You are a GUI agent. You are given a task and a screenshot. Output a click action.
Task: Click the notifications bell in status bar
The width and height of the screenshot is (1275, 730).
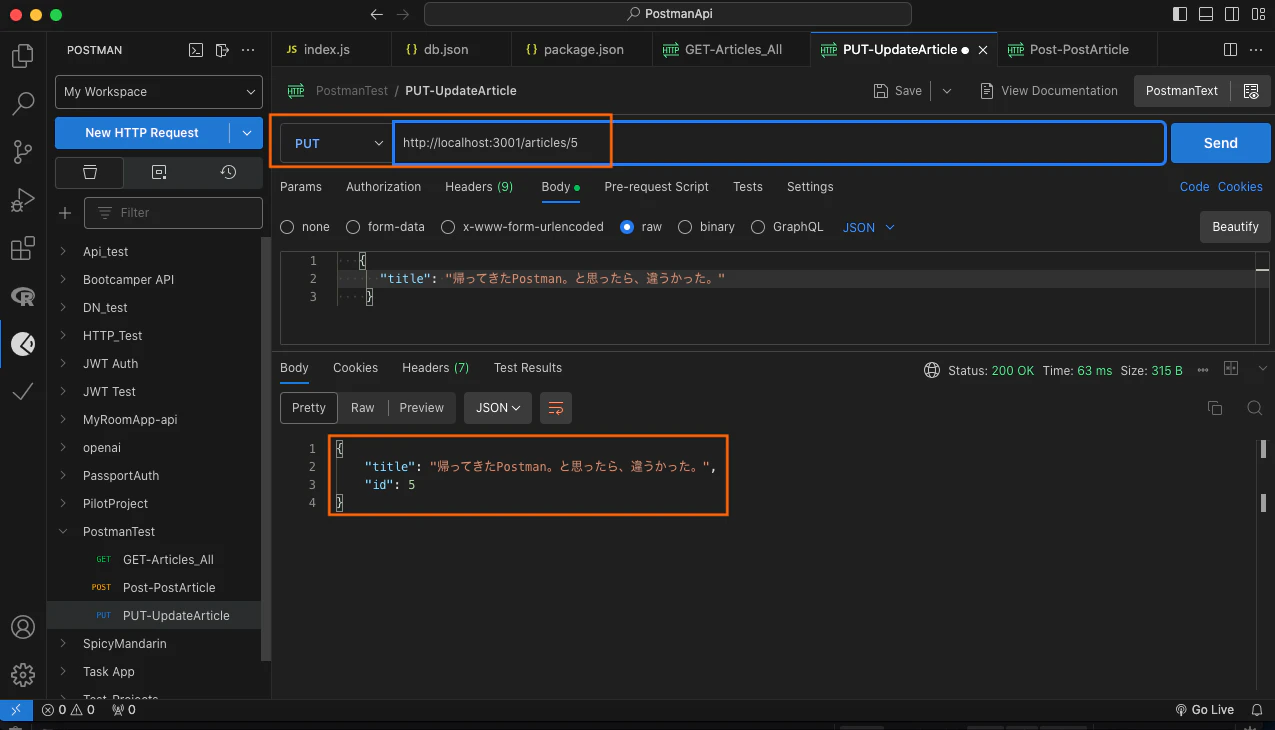tap(1255, 710)
